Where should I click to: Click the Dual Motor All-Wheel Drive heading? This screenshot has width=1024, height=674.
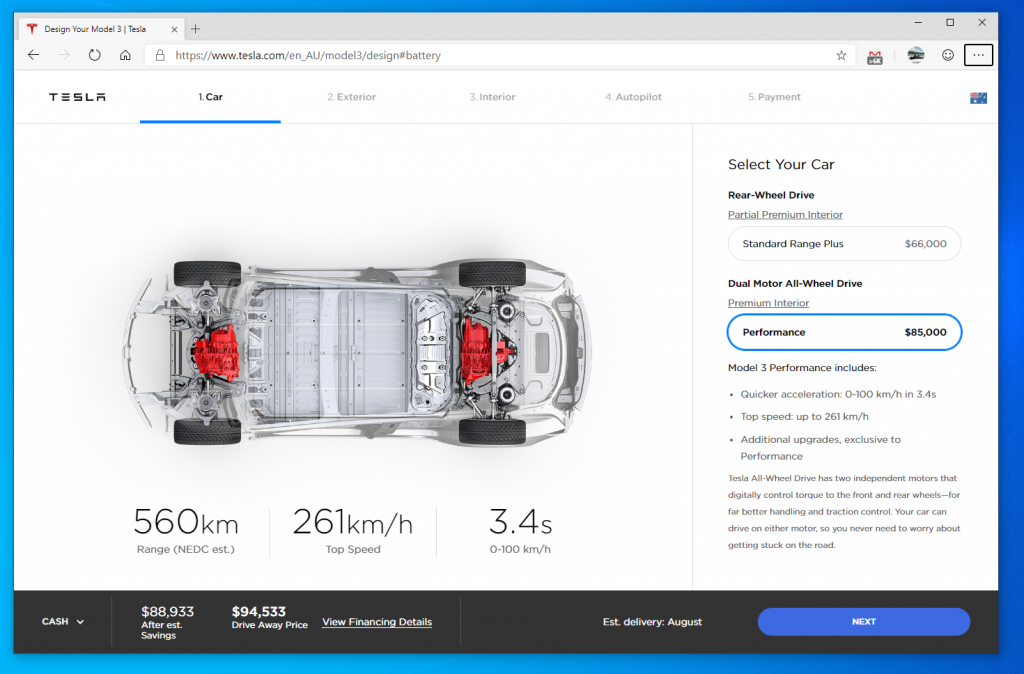795,283
